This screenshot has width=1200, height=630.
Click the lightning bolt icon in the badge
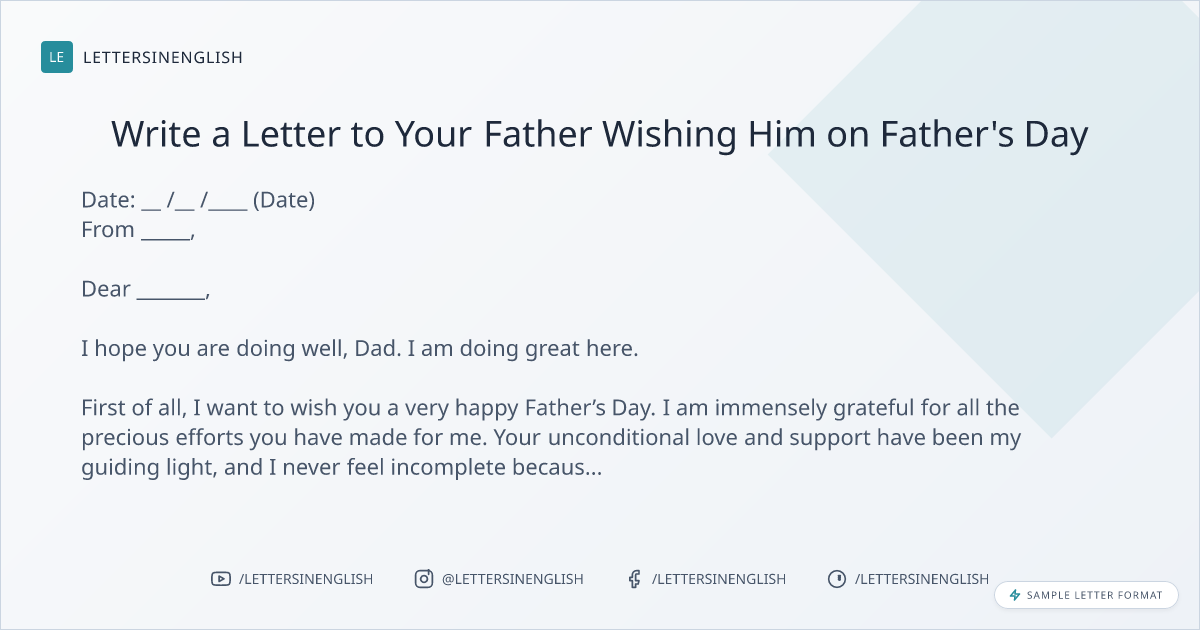coord(1015,595)
